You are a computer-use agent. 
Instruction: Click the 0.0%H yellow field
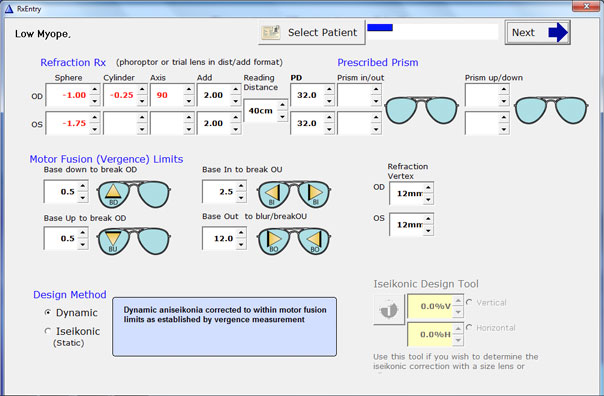(x=431, y=334)
